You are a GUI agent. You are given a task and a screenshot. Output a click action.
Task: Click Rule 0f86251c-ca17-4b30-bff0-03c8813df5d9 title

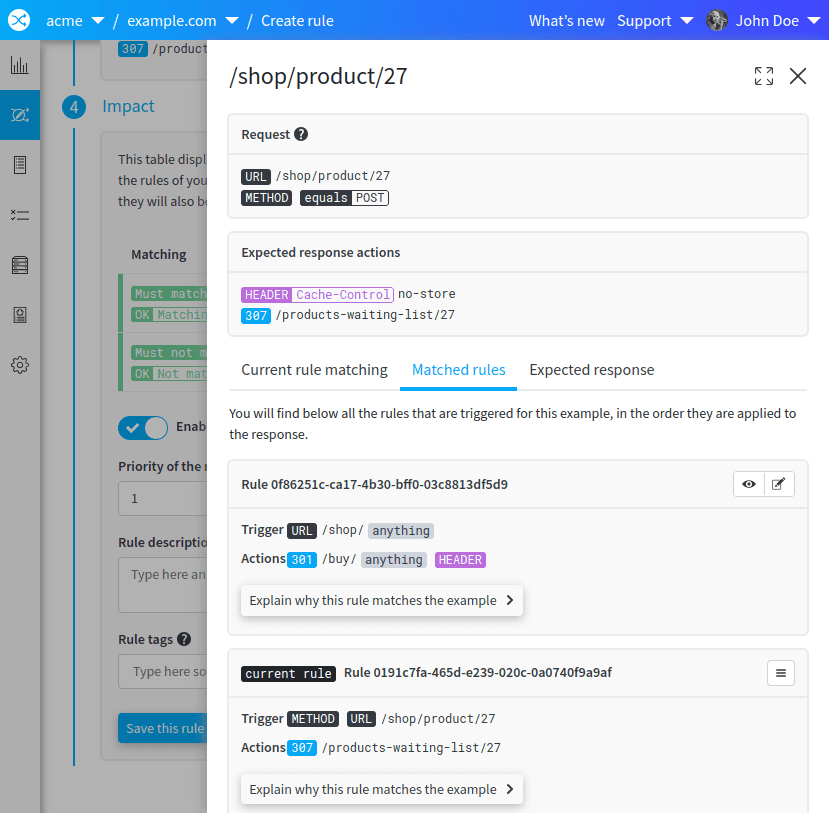(374, 484)
